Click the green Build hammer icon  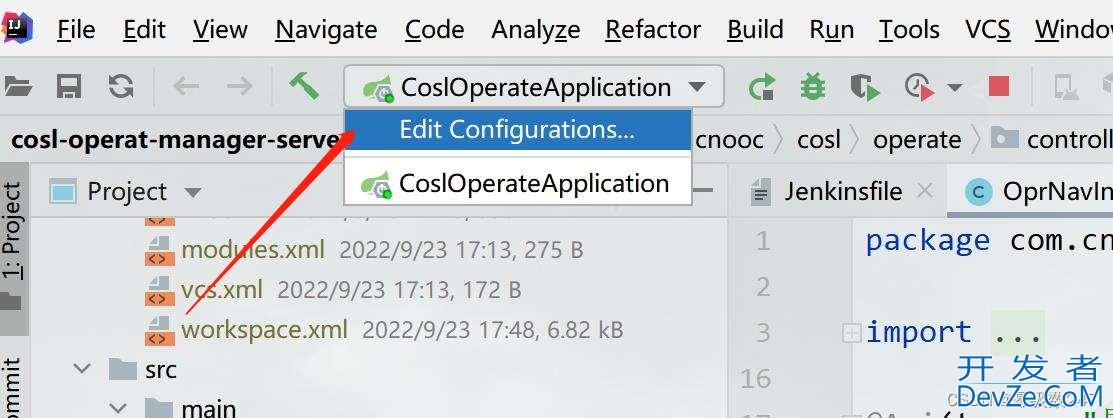(304, 87)
